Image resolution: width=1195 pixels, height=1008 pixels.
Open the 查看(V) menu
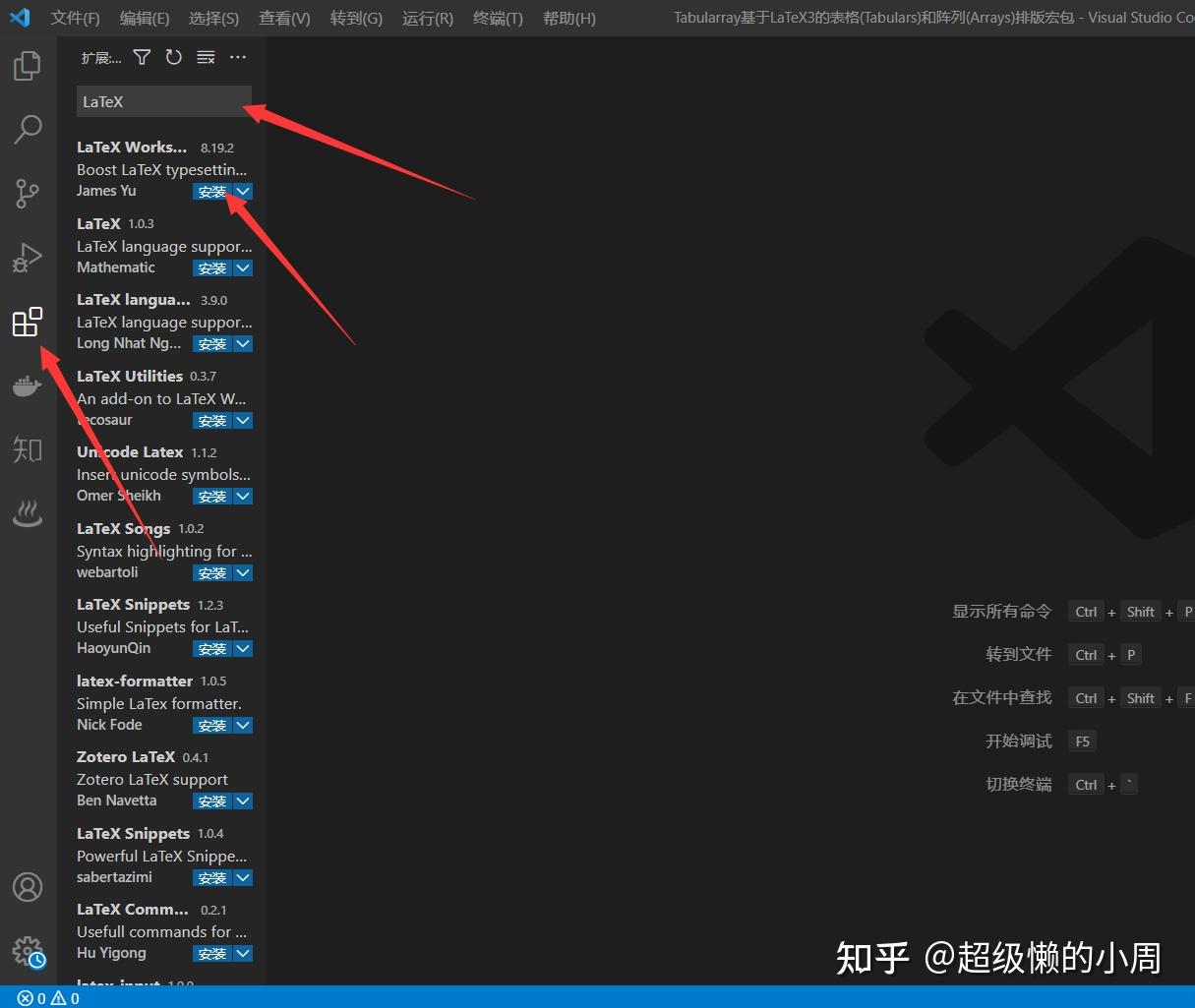click(x=283, y=17)
